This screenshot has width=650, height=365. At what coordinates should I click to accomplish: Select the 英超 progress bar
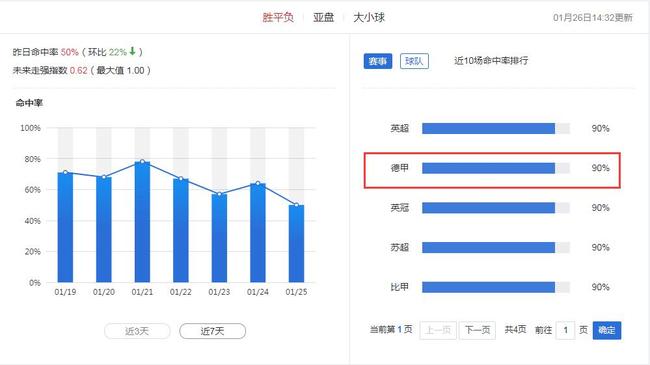[496, 129]
